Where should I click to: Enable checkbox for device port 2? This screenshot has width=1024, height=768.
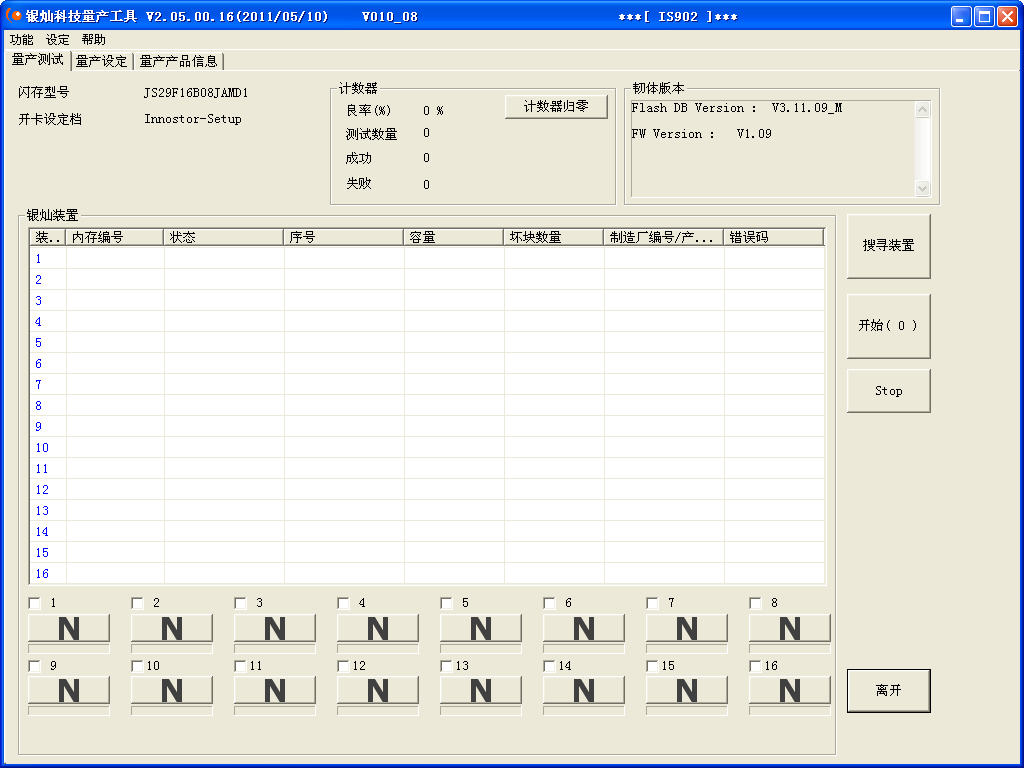click(137, 603)
